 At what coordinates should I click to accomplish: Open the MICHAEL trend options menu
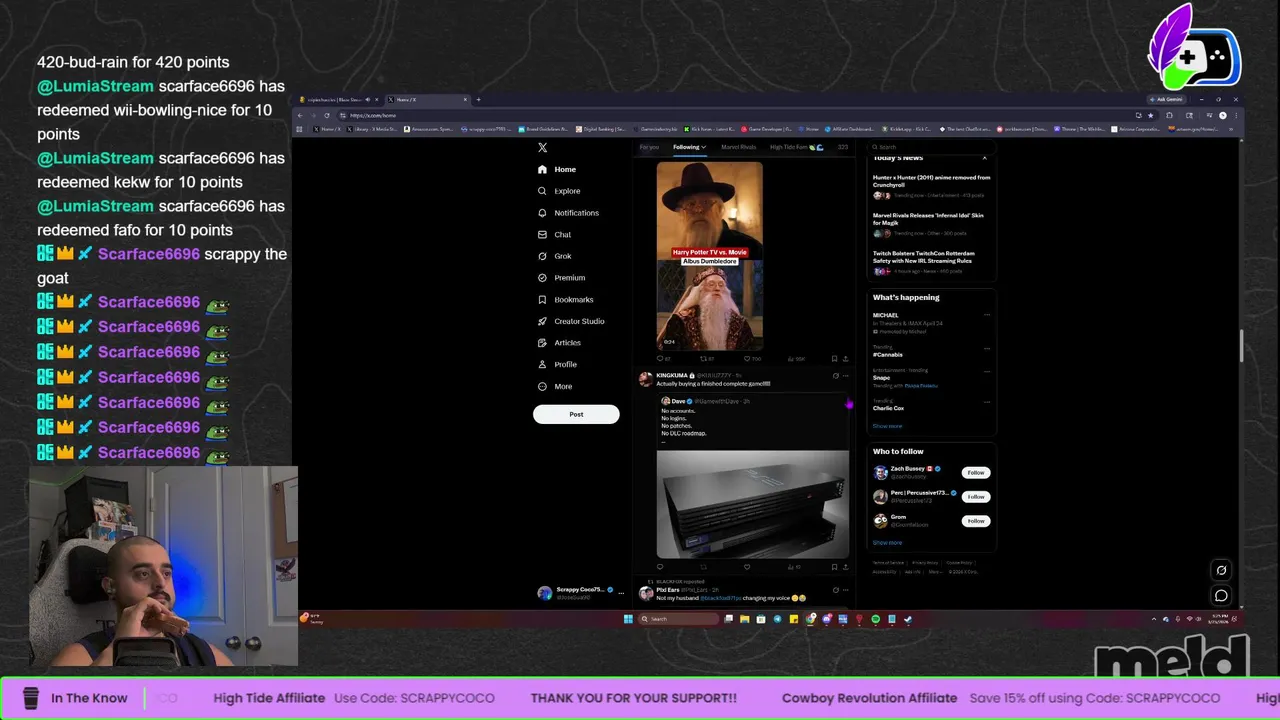click(986, 315)
